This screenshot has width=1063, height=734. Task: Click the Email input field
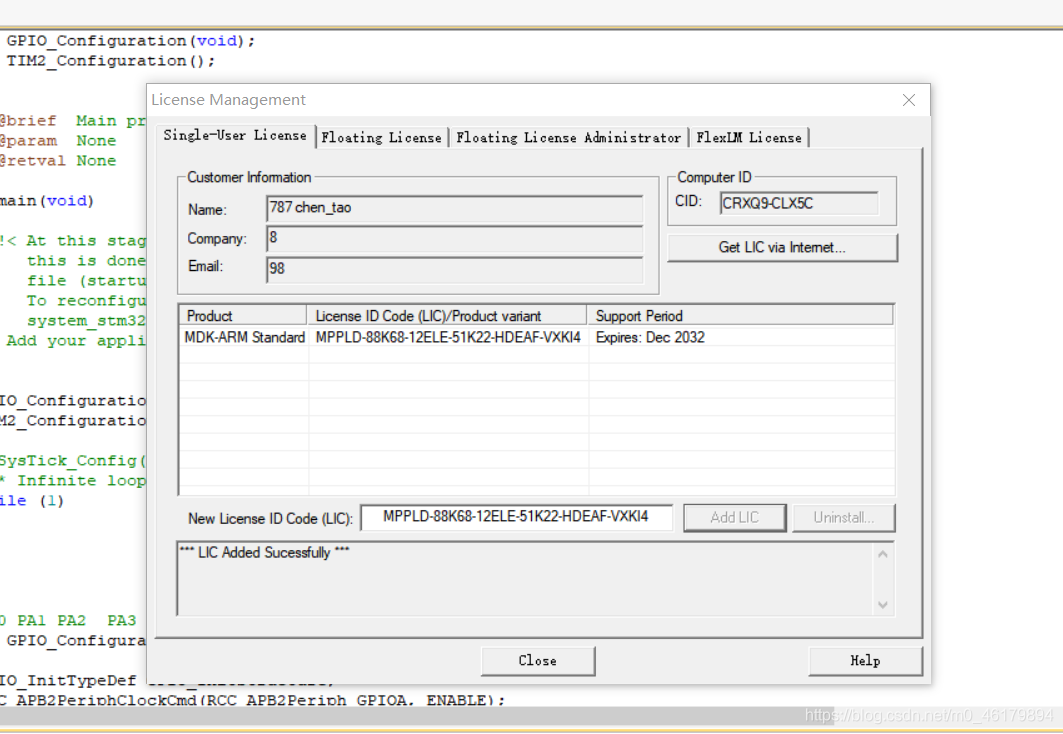[454, 268]
